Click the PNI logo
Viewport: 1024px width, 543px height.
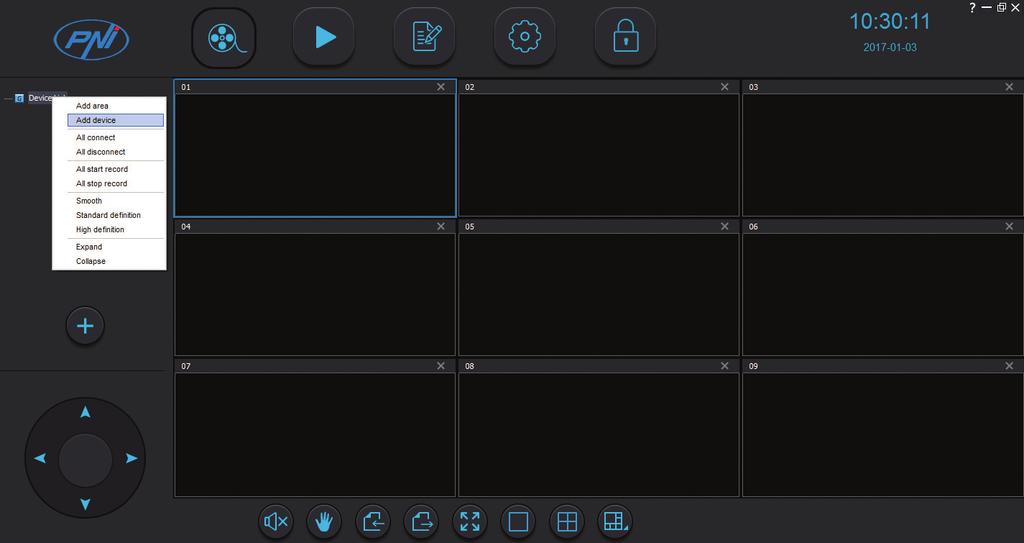tap(91, 39)
